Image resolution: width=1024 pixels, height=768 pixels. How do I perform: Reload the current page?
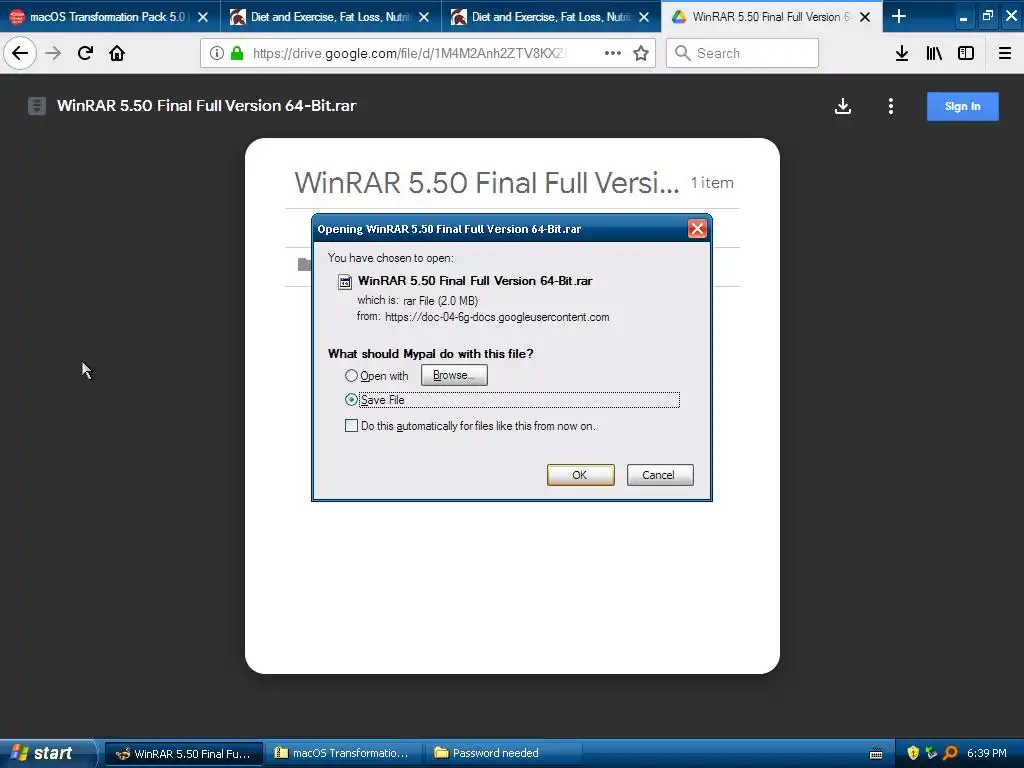(85, 53)
